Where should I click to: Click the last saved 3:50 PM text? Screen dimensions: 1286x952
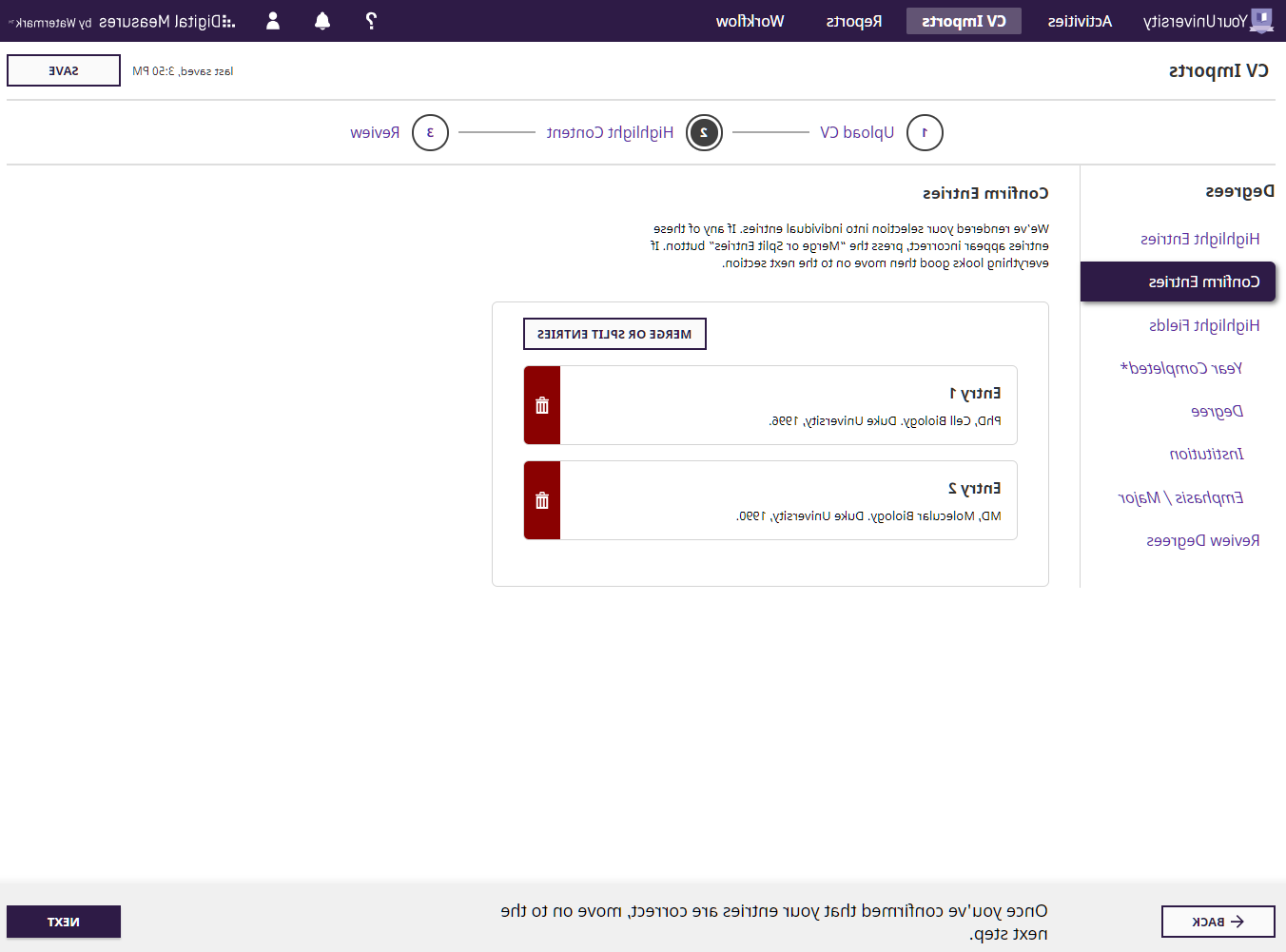pyautogui.click(x=183, y=71)
